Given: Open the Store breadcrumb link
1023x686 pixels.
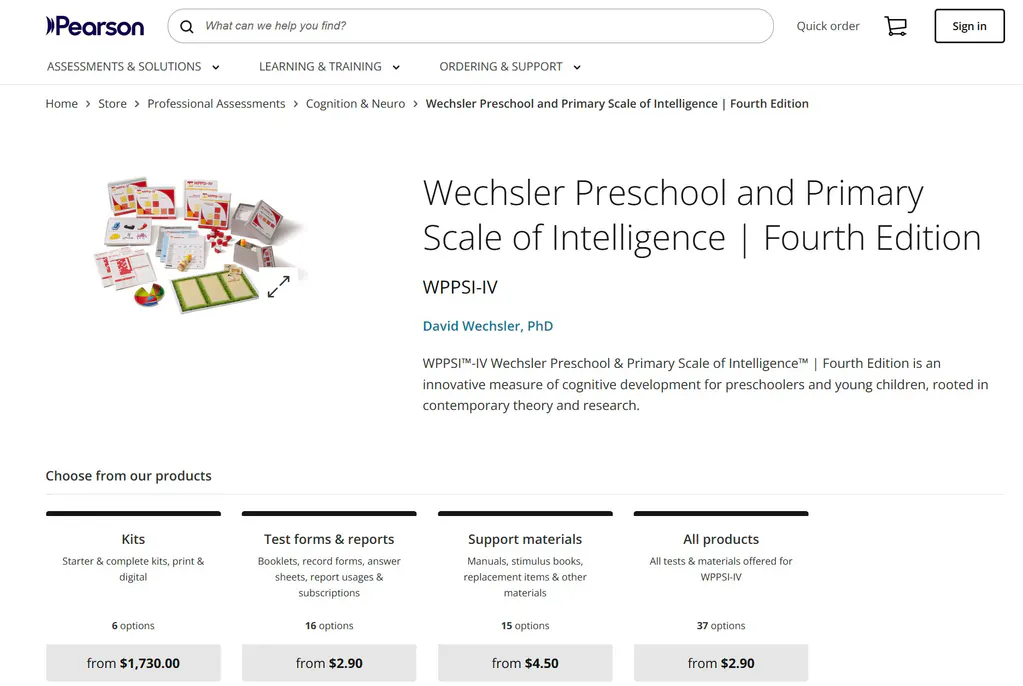Looking at the screenshot, I should point(112,103).
